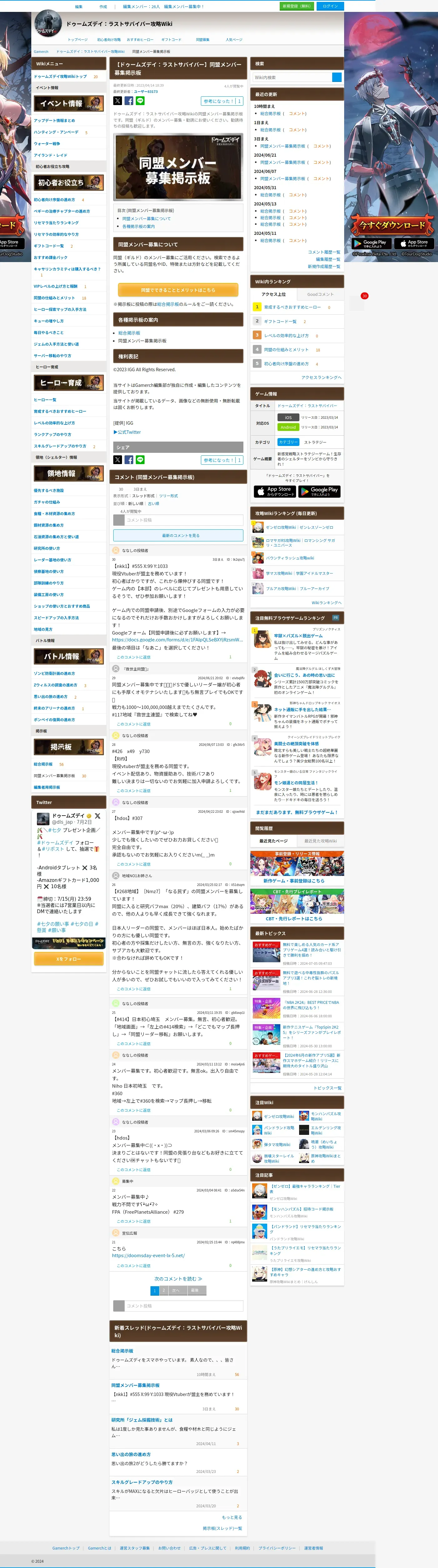Click the blue search button beside Wiki内検索

(x=337, y=77)
